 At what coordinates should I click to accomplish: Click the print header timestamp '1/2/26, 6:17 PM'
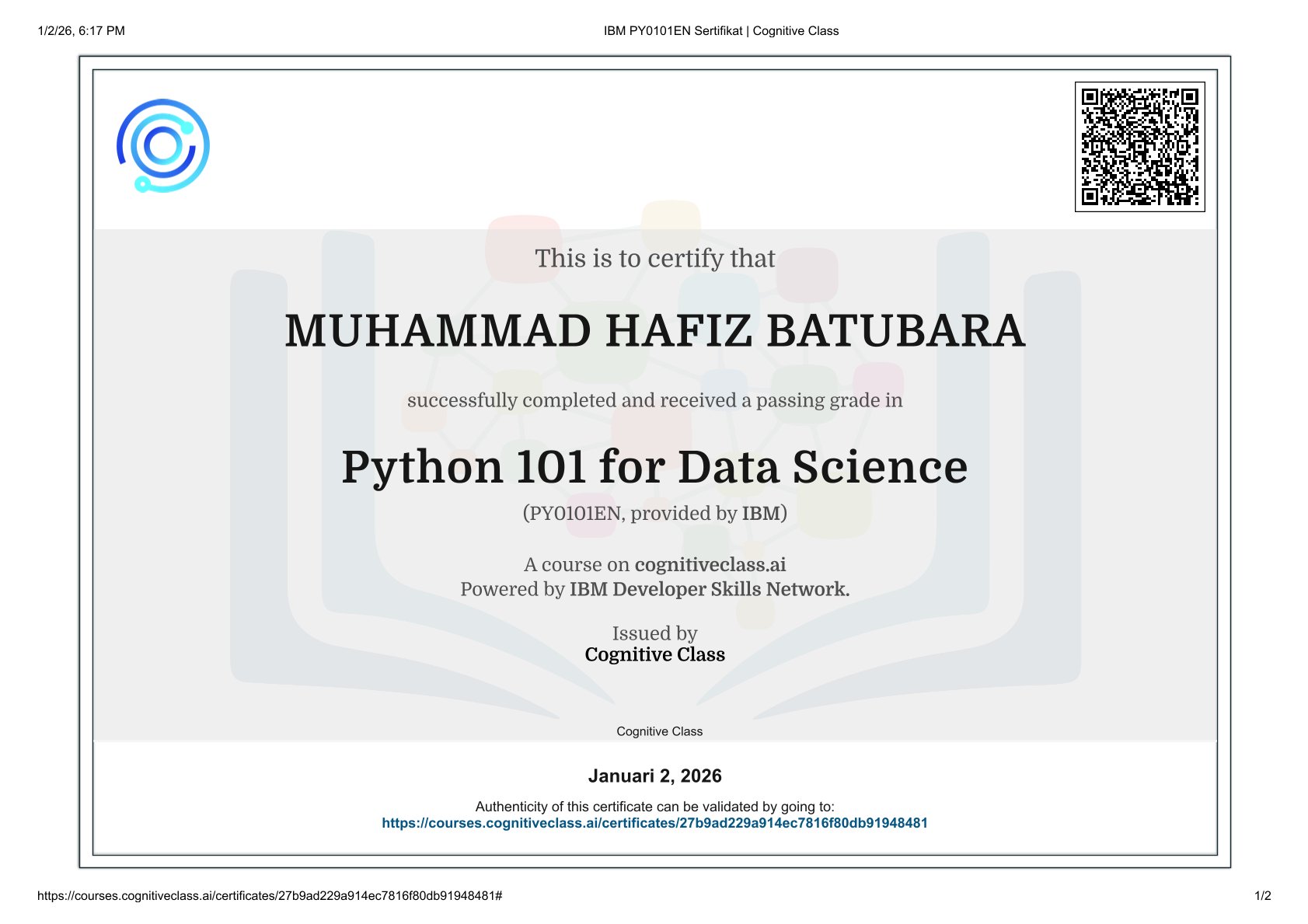[81, 31]
